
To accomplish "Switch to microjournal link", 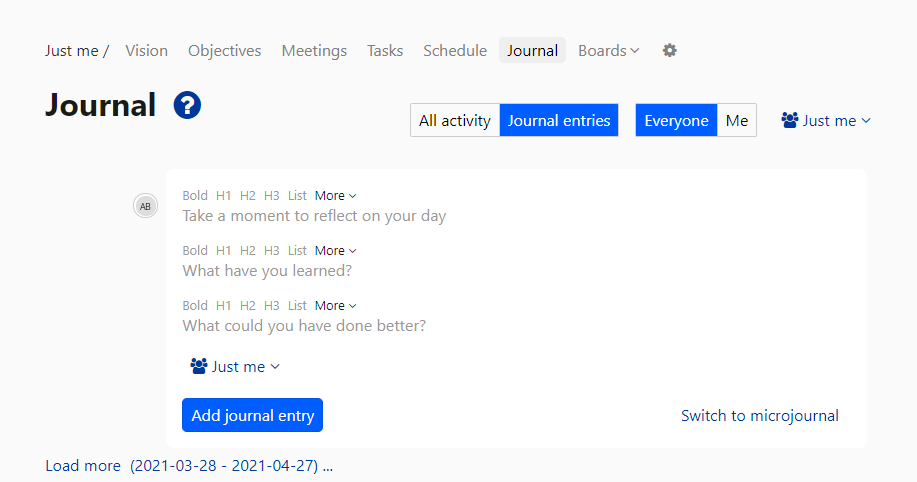I will tap(759, 415).
